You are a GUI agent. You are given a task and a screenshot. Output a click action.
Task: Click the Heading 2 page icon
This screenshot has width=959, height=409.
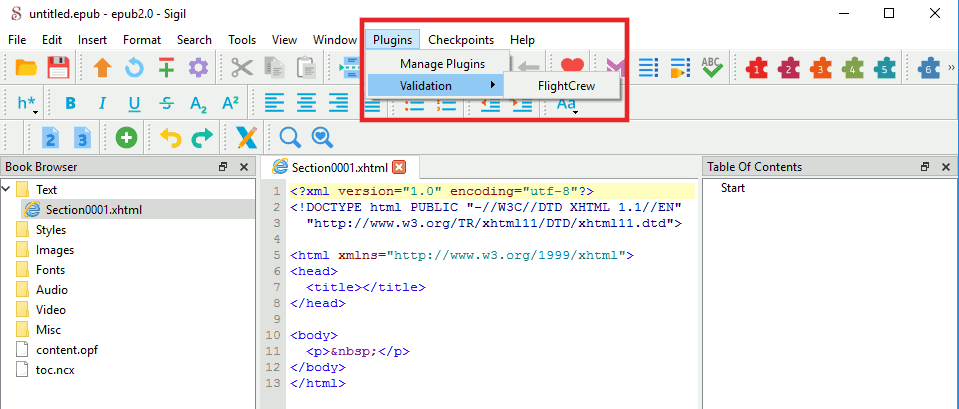pyautogui.click(x=51, y=138)
